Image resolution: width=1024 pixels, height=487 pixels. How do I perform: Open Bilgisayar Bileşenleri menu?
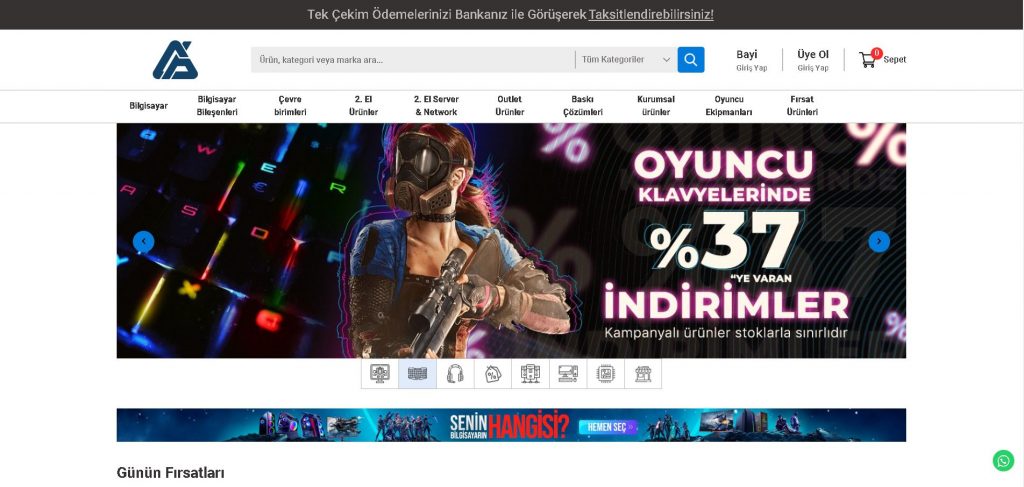tap(217, 106)
